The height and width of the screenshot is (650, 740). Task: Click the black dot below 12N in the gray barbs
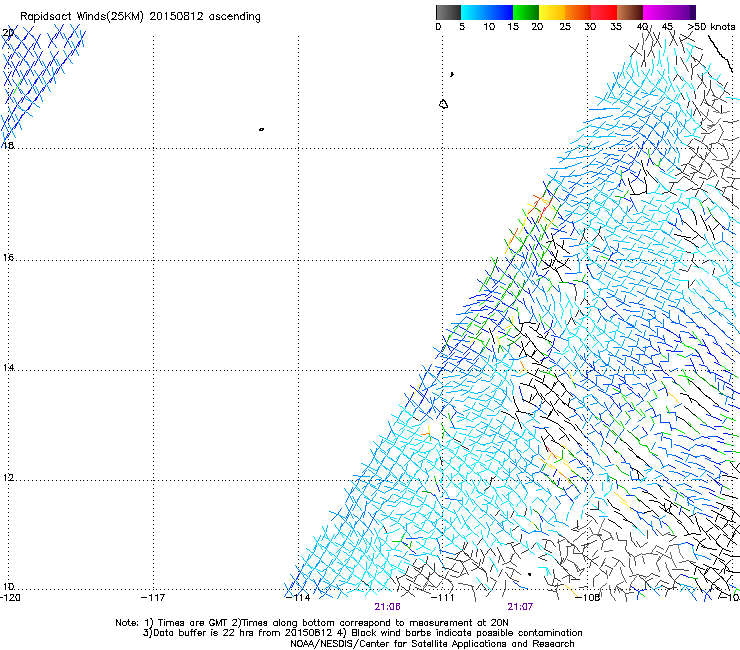(x=530, y=574)
